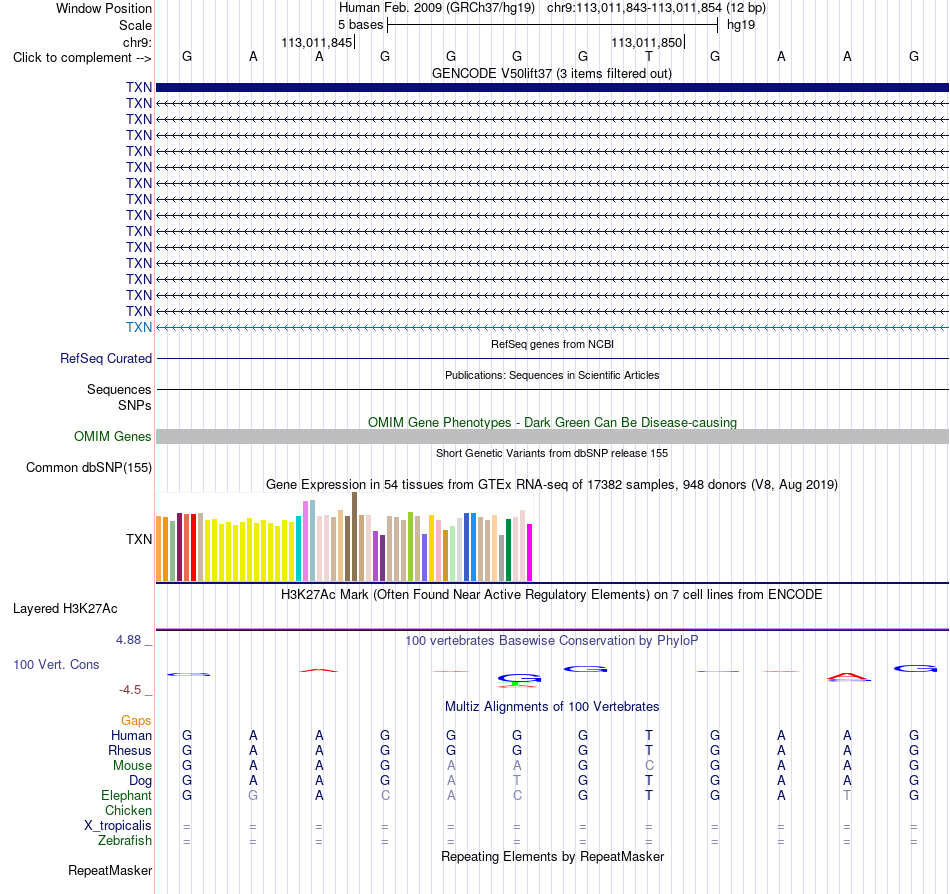Click the RepeatMasker track label
Viewport: 950px width, 894px height.
(x=110, y=870)
